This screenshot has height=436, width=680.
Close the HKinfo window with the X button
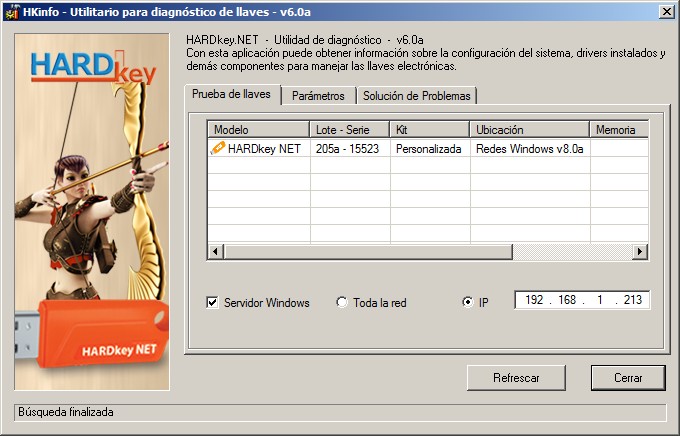tap(667, 12)
